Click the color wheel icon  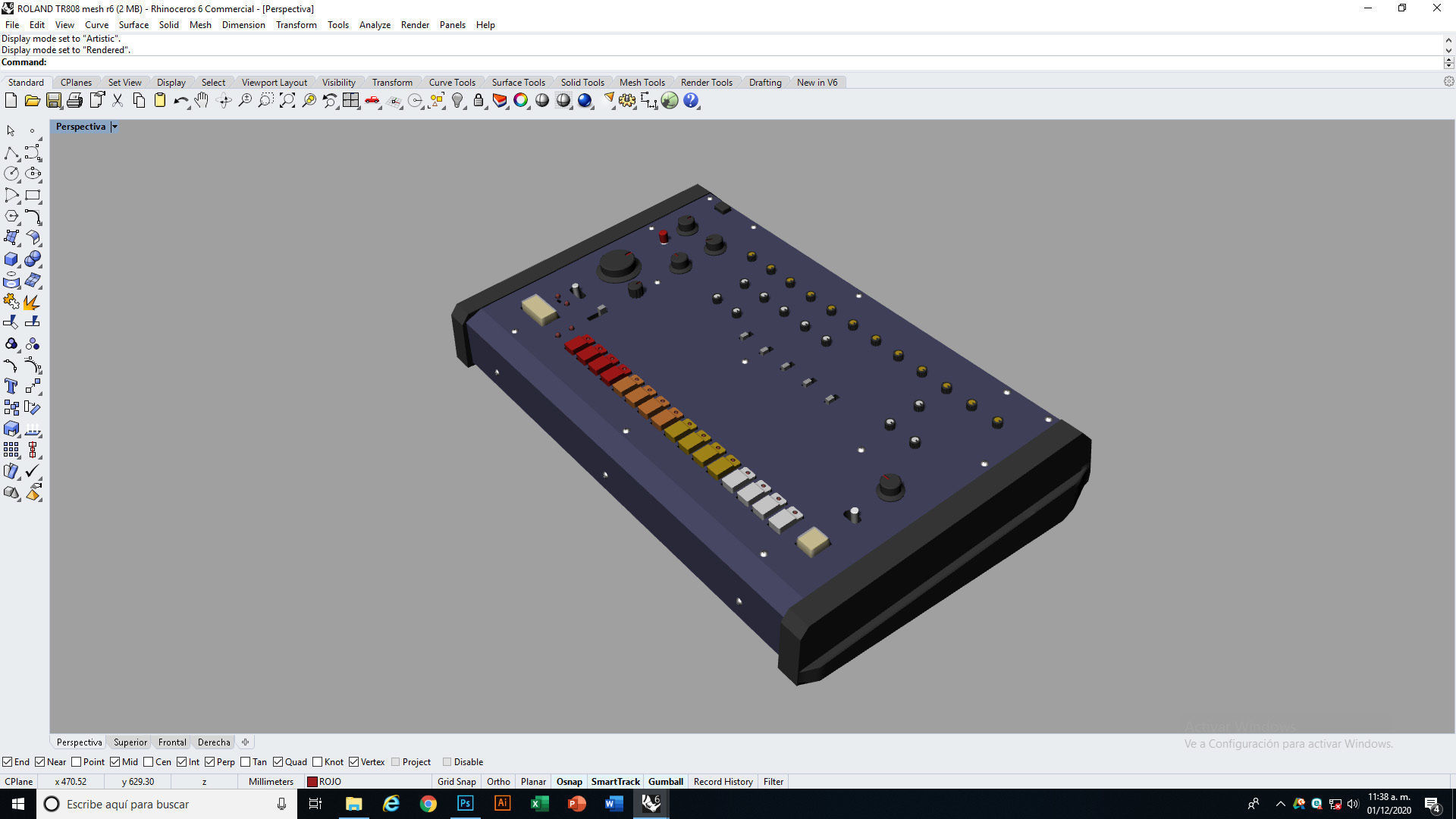[521, 100]
